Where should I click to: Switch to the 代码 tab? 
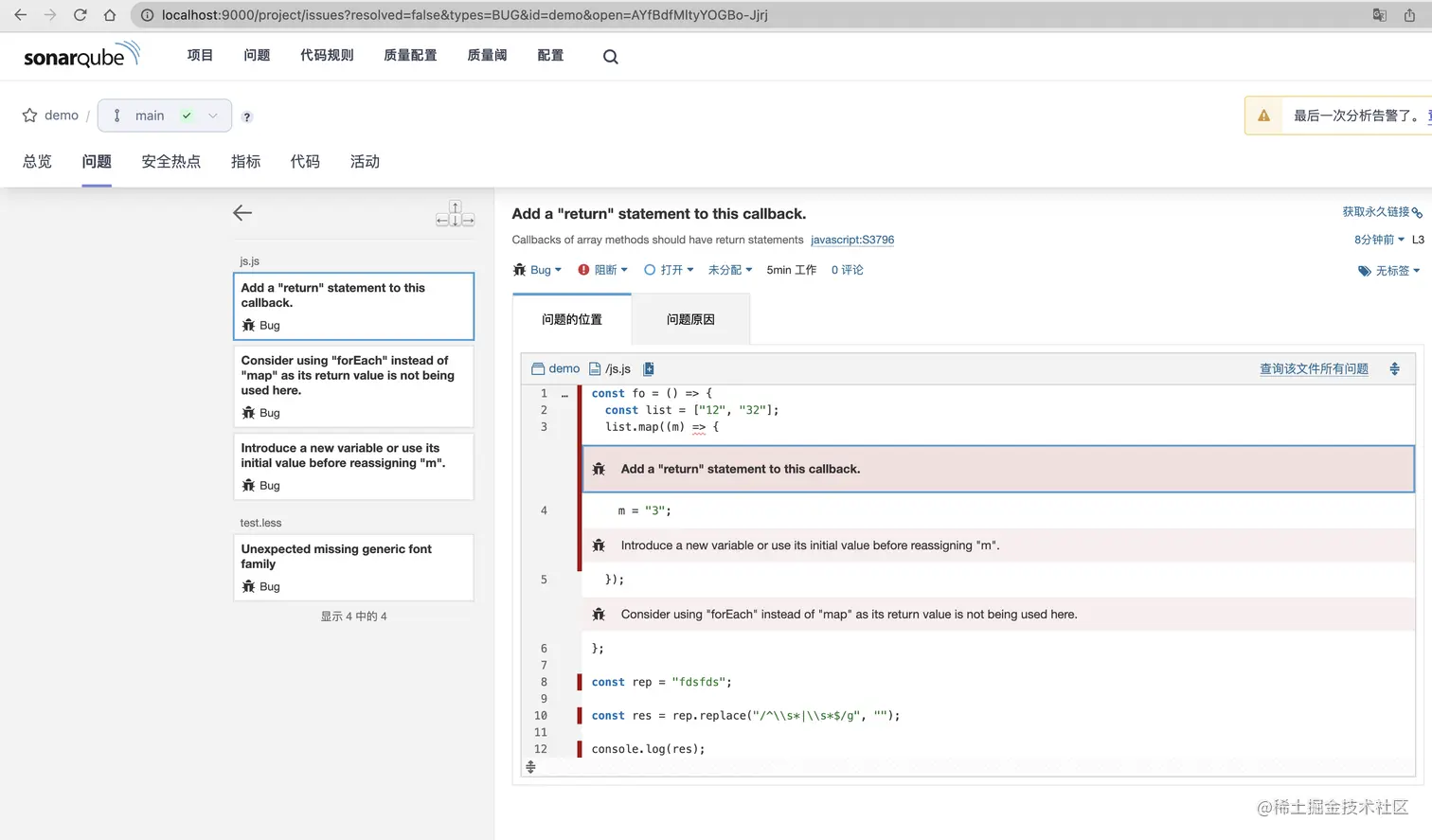tap(305, 162)
